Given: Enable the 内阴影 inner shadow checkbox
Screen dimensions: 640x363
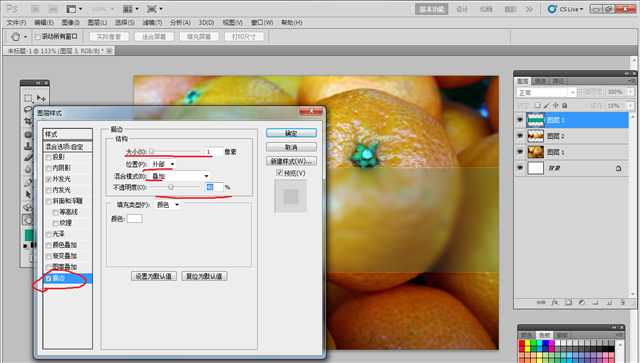Looking at the screenshot, I should pyautogui.click(x=49, y=168).
